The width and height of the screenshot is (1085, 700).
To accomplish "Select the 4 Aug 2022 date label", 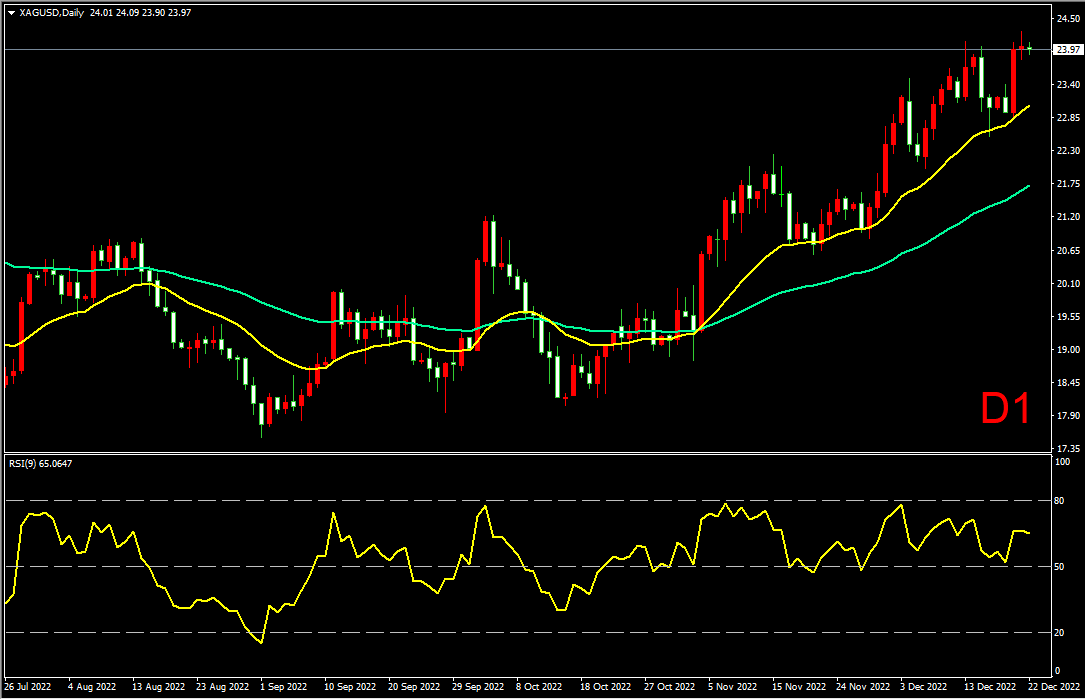I will click(92, 687).
